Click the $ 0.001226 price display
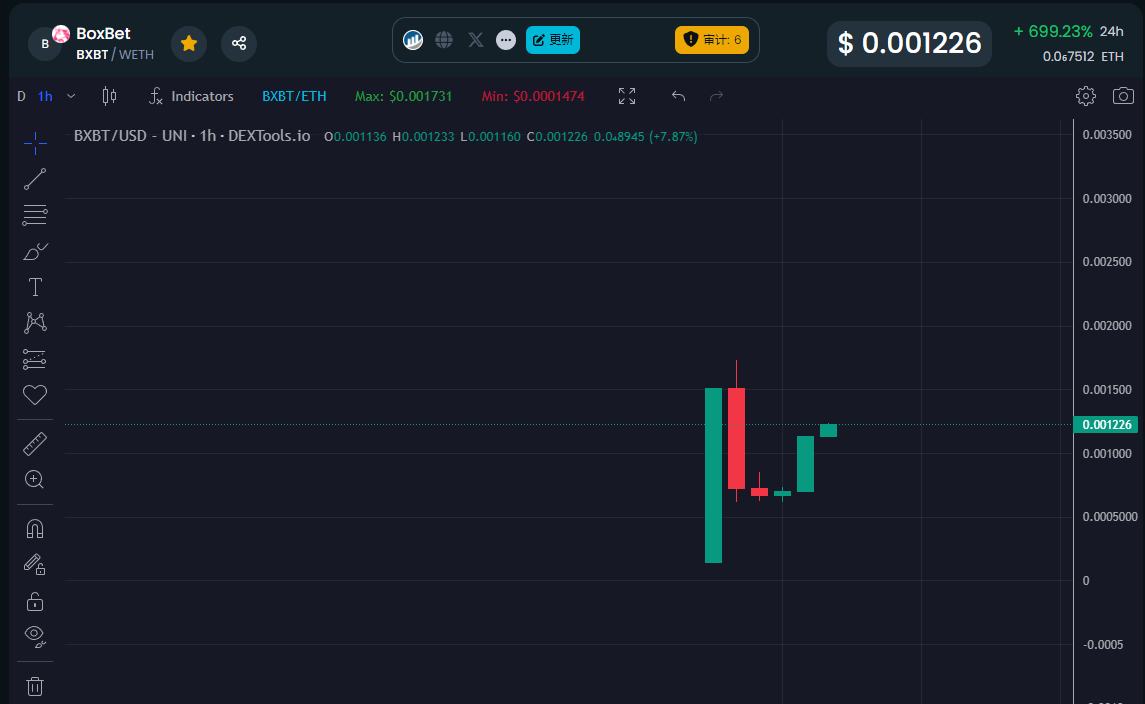Viewport: 1145px width, 704px height. tap(909, 43)
